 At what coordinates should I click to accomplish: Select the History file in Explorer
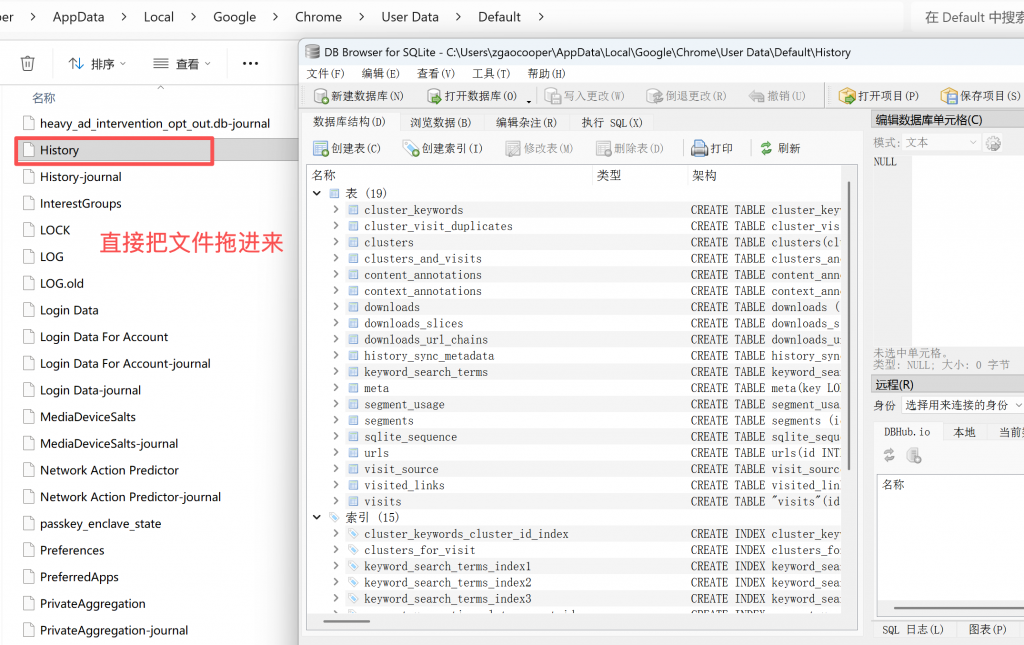click(x=60, y=150)
